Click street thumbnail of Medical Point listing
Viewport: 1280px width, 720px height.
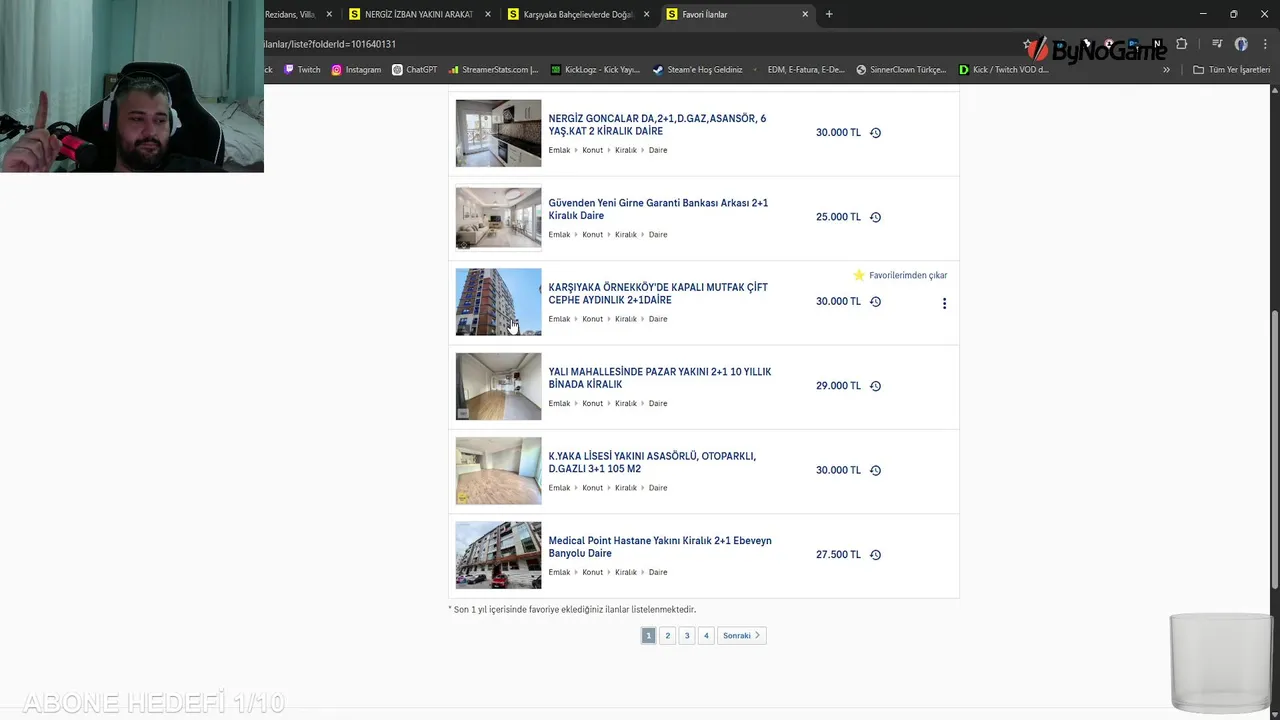[498, 555]
